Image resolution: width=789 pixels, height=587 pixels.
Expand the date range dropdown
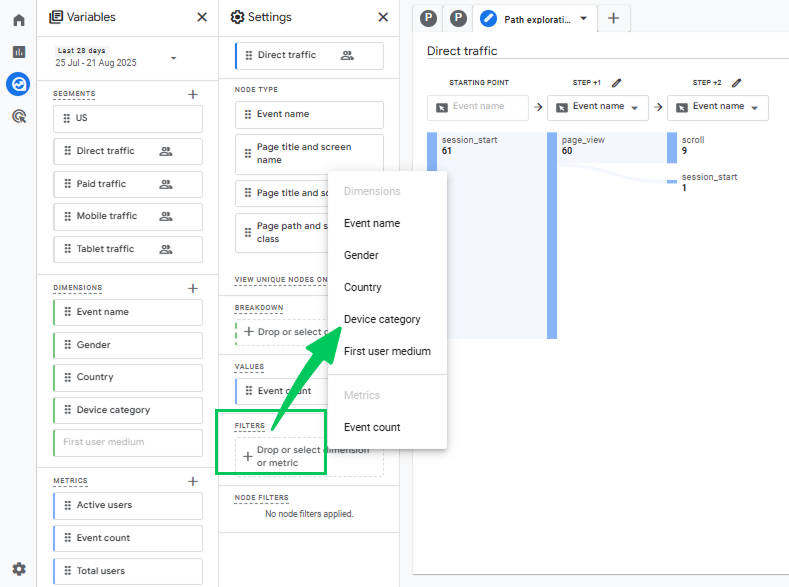[173, 58]
